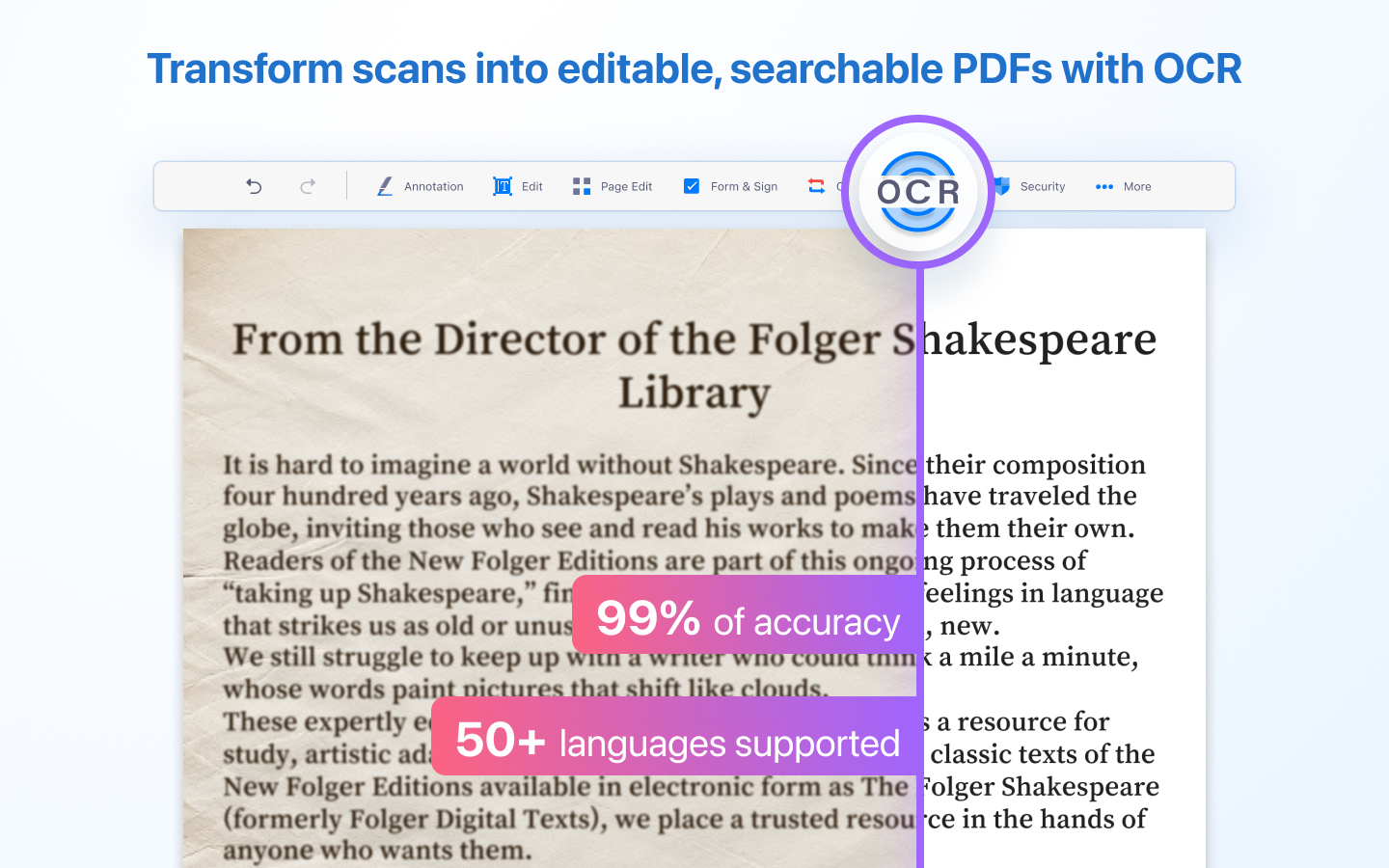Viewport: 1389px width, 868px height.
Task: Click text 'their composition' on right side
Action: [1036, 465]
